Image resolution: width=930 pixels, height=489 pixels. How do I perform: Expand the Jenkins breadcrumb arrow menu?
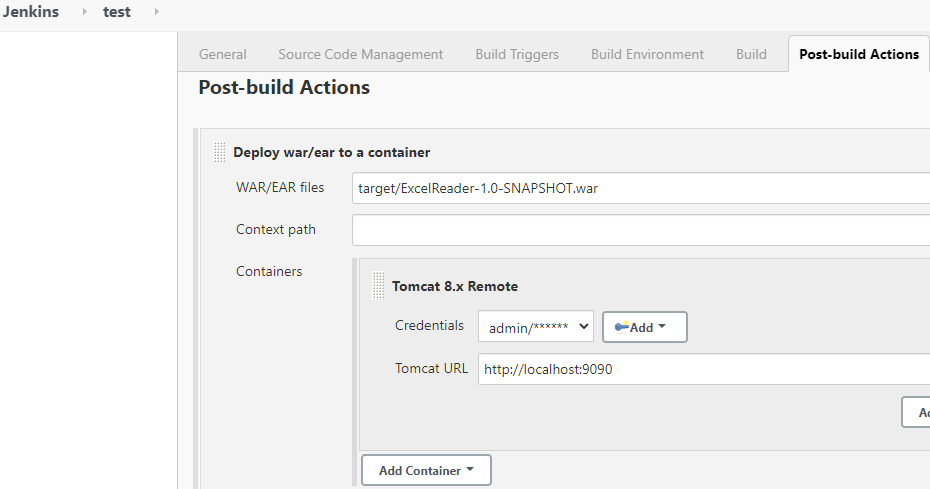pyautogui.click(x=84, y=12)
